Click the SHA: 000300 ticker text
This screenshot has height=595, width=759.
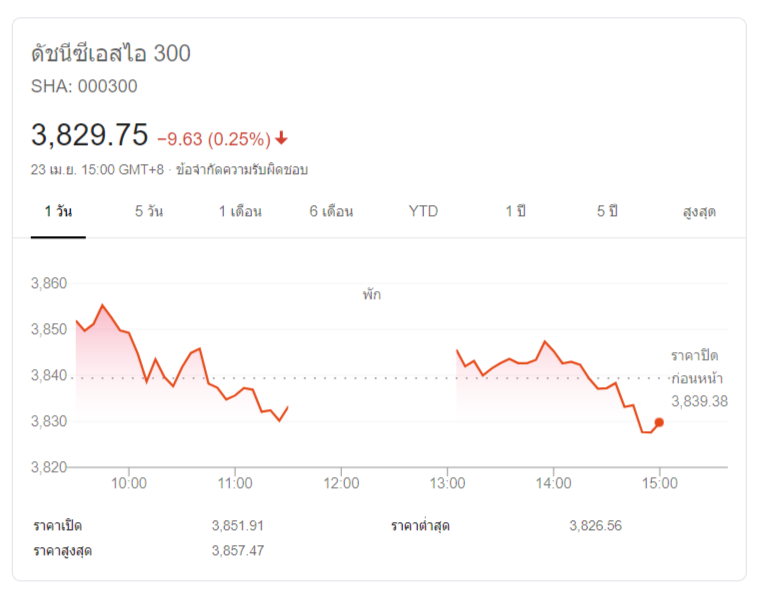coord(84,87)
